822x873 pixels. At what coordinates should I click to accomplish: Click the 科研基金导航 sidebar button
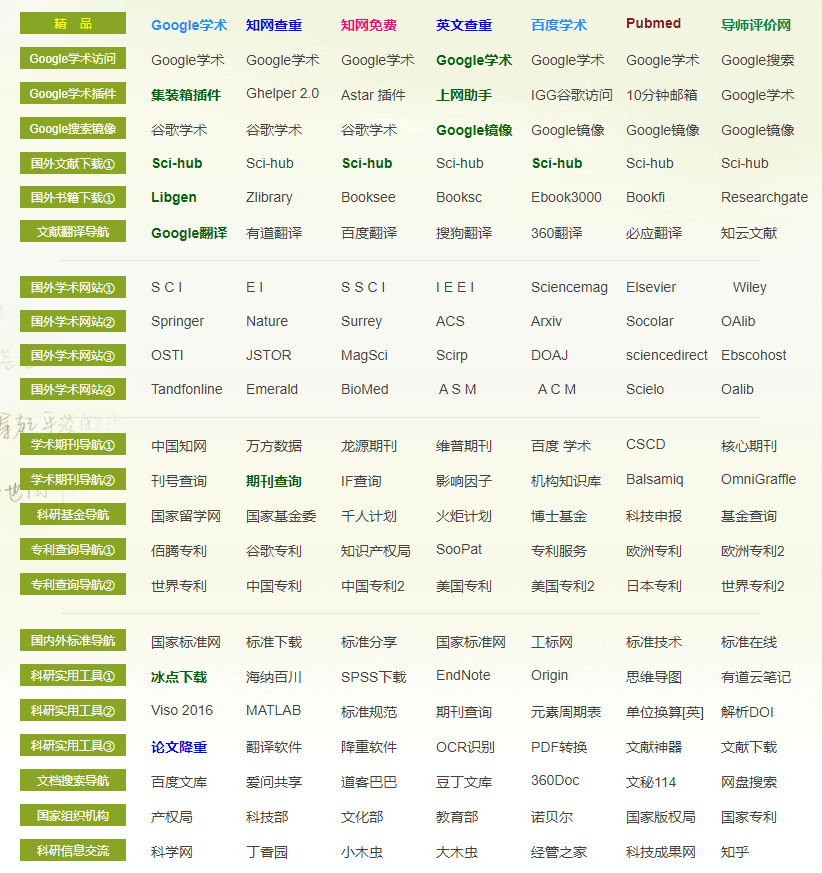[x=72, y=515]
